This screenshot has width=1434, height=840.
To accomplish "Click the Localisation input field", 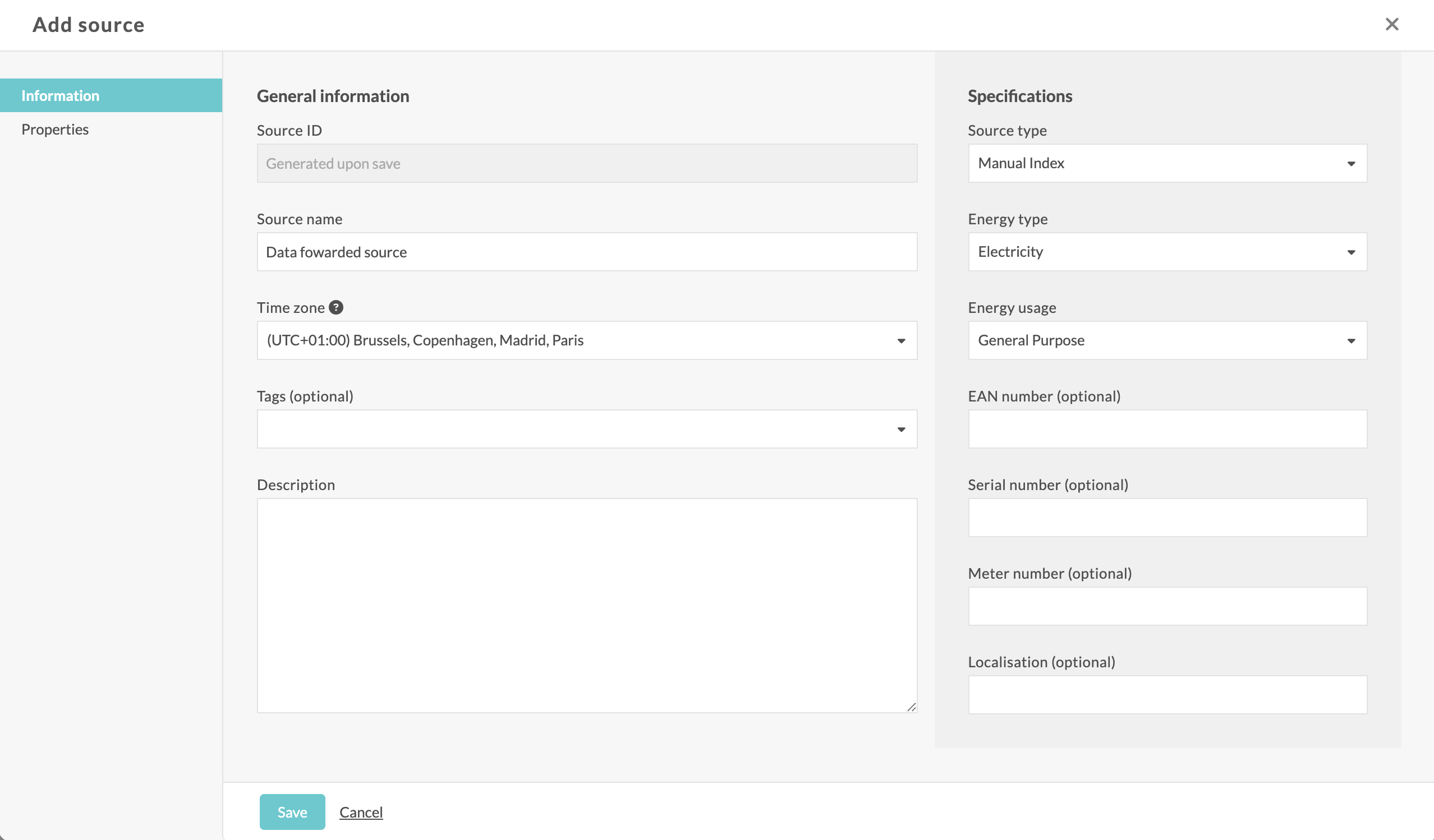I will tap(1167, 695).
